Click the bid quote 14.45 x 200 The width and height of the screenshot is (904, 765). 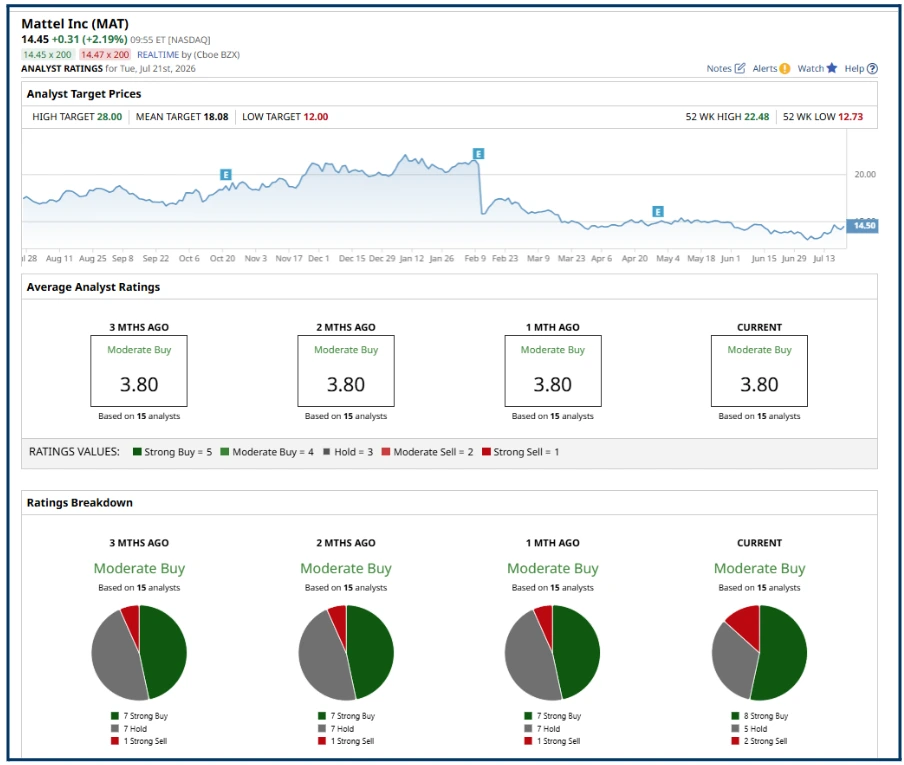point(47,55)
